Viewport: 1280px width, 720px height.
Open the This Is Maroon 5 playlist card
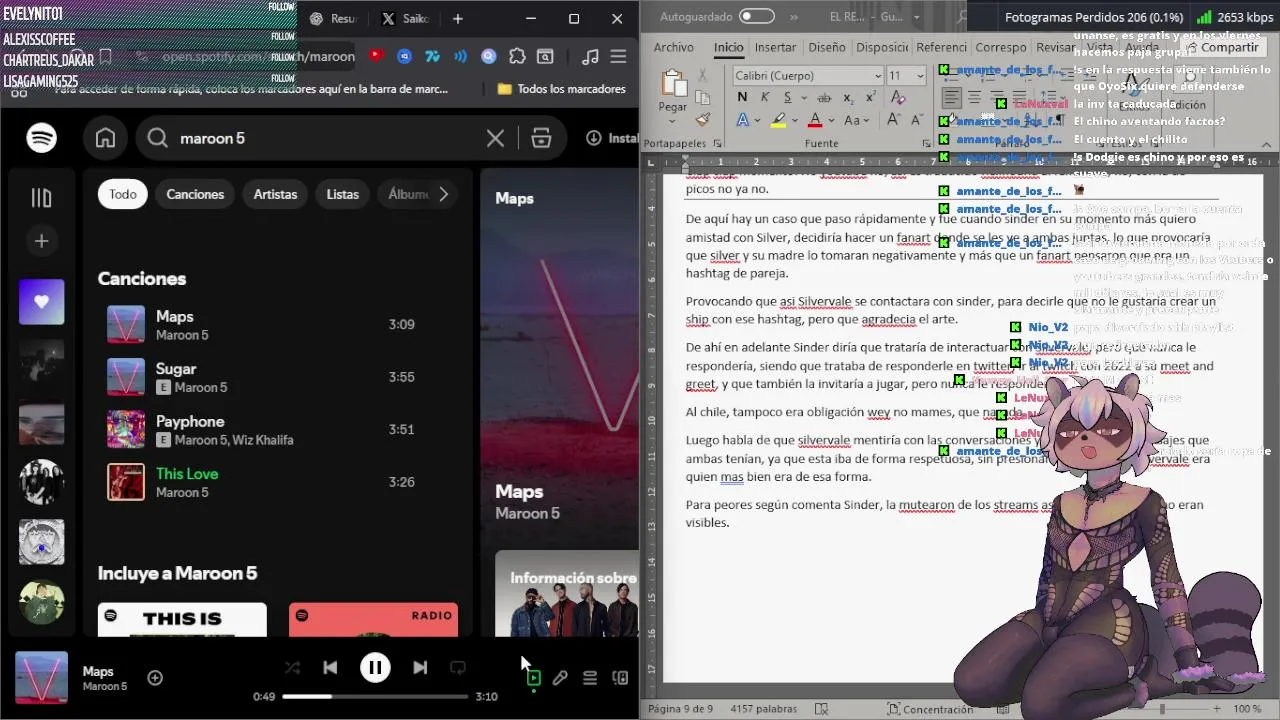(182, 619)
